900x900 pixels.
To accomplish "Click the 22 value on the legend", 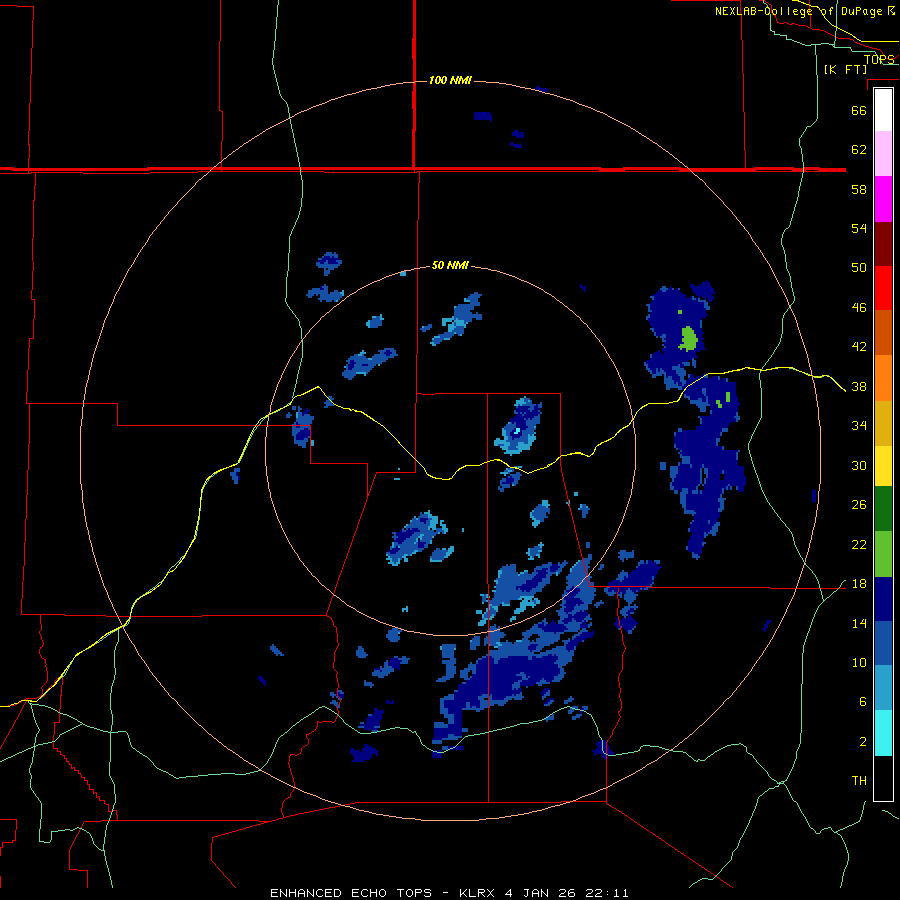I will click(x=859, y=544).
